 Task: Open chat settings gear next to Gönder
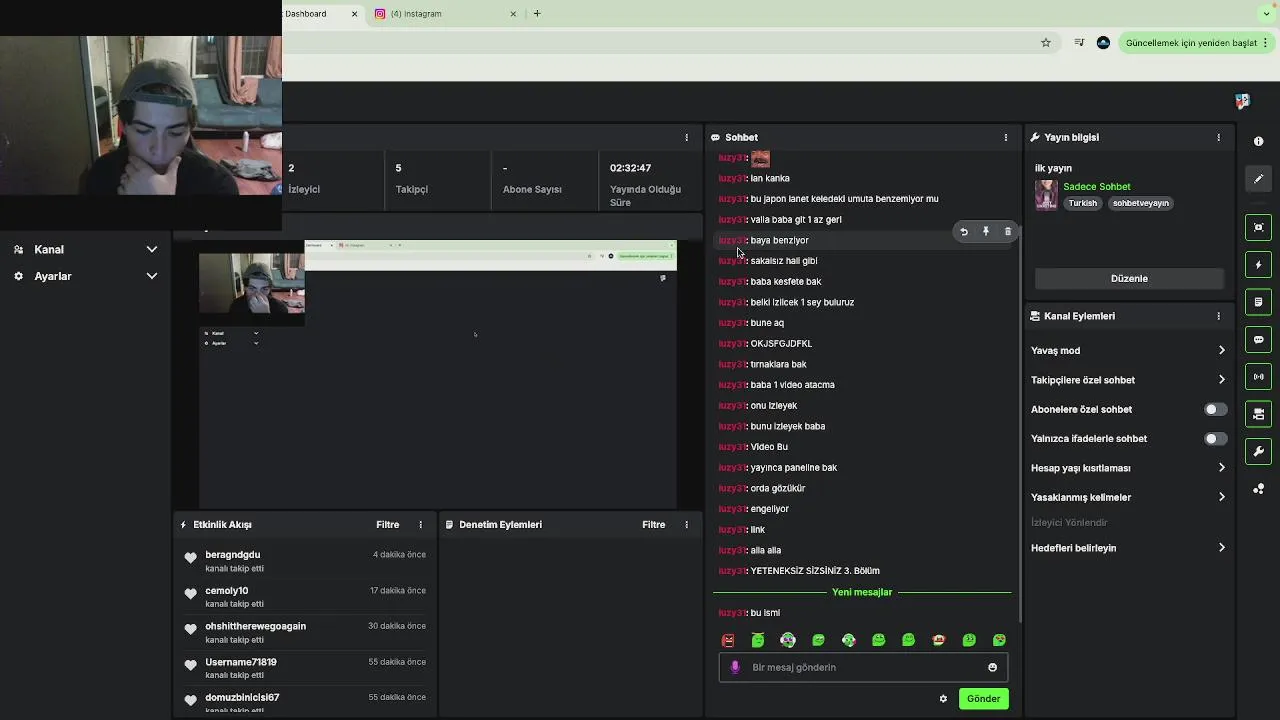[x=943, y=699]
